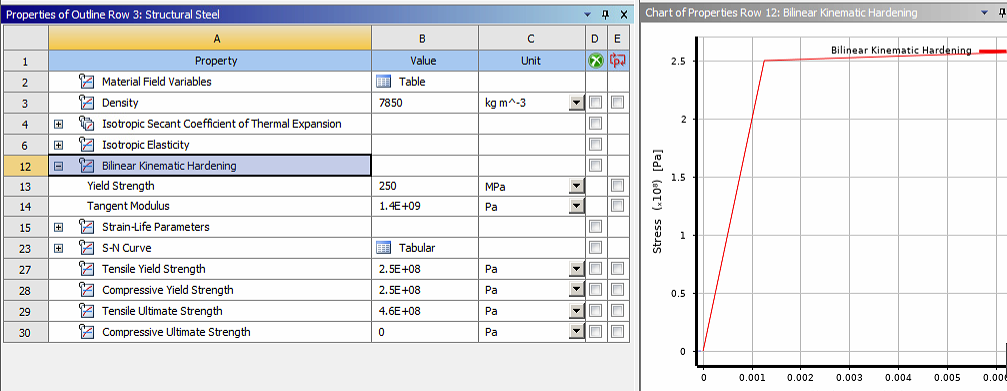
Task: Toggle column E checkbox for Yield Strength
Action: point(618,186)
